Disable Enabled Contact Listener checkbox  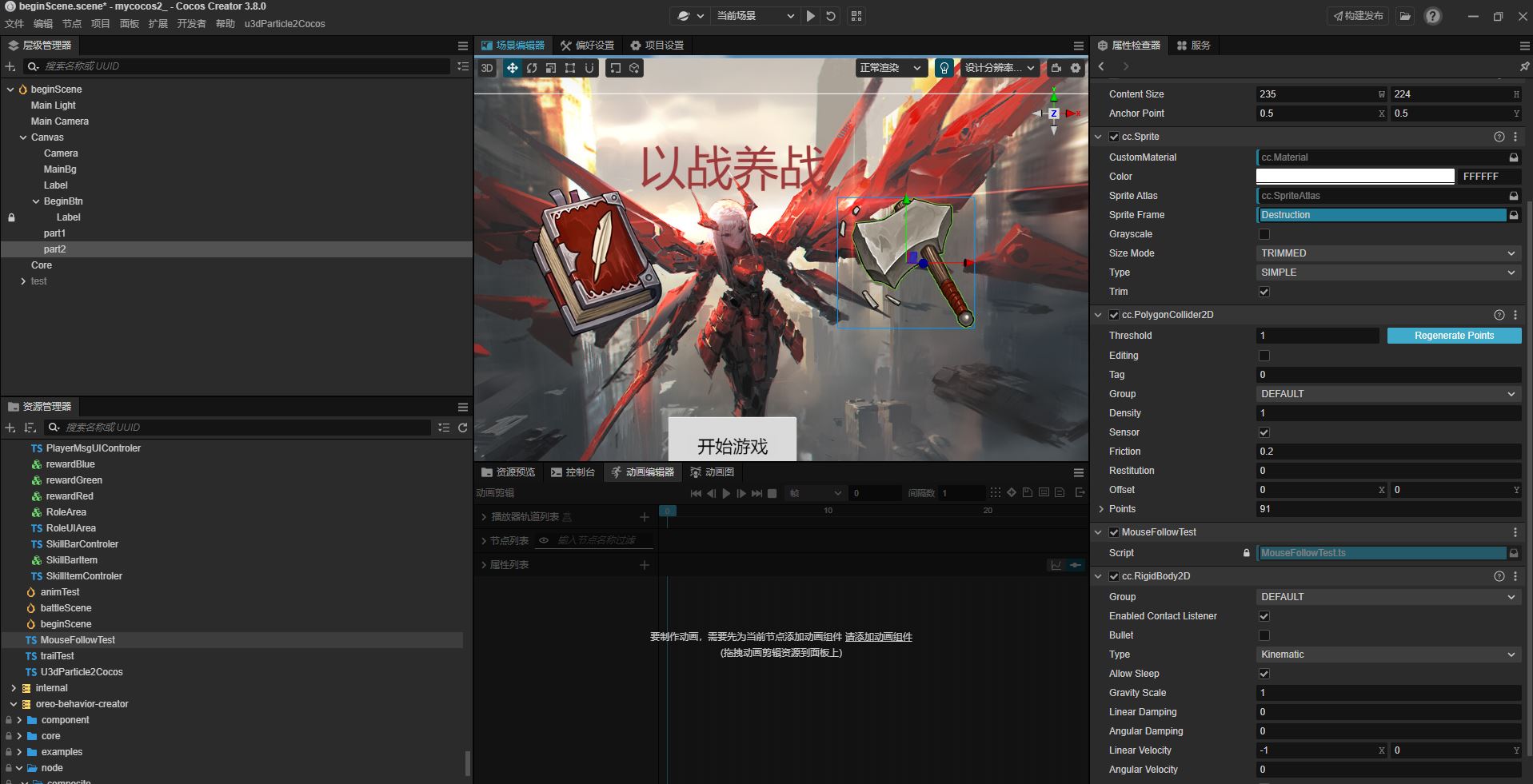point(1264,616)
